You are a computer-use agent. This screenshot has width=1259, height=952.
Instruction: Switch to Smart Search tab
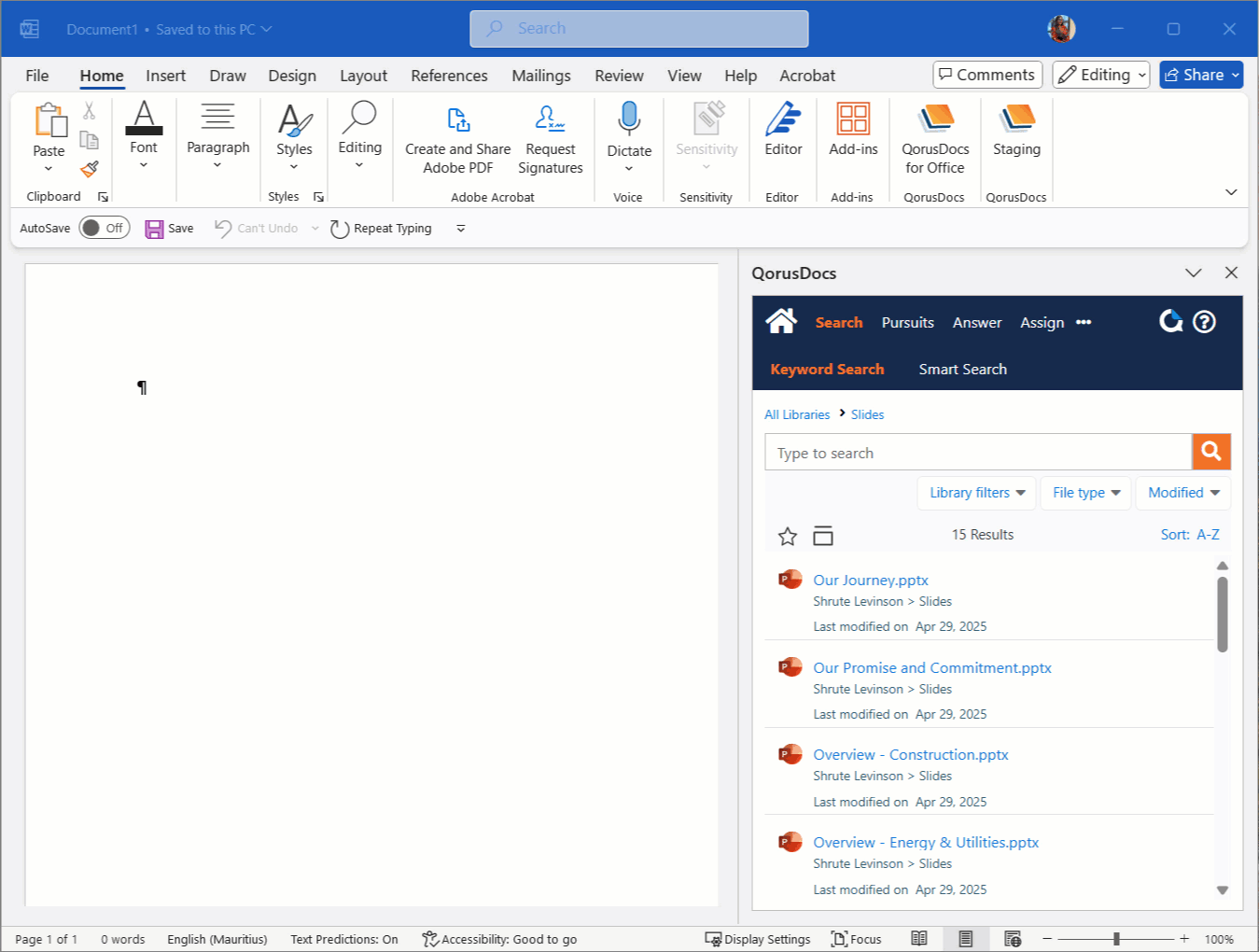(x=962, y=369)
